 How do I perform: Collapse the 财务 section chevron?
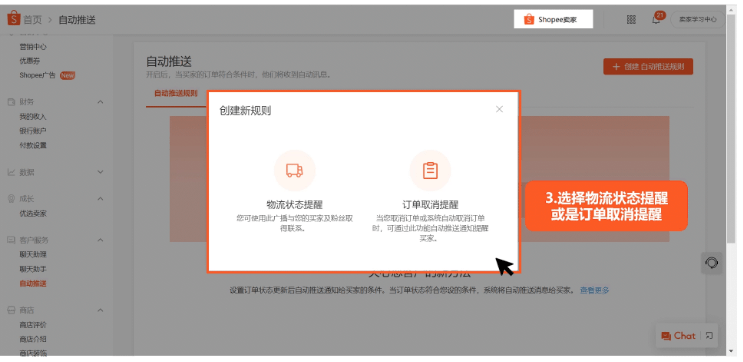tap(100, 102)
